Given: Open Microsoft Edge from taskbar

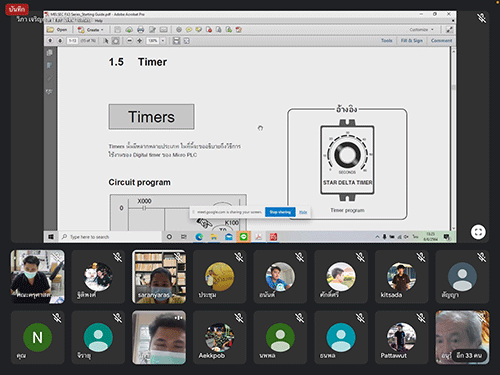Looking at the screenshot, I should (199, 237).
